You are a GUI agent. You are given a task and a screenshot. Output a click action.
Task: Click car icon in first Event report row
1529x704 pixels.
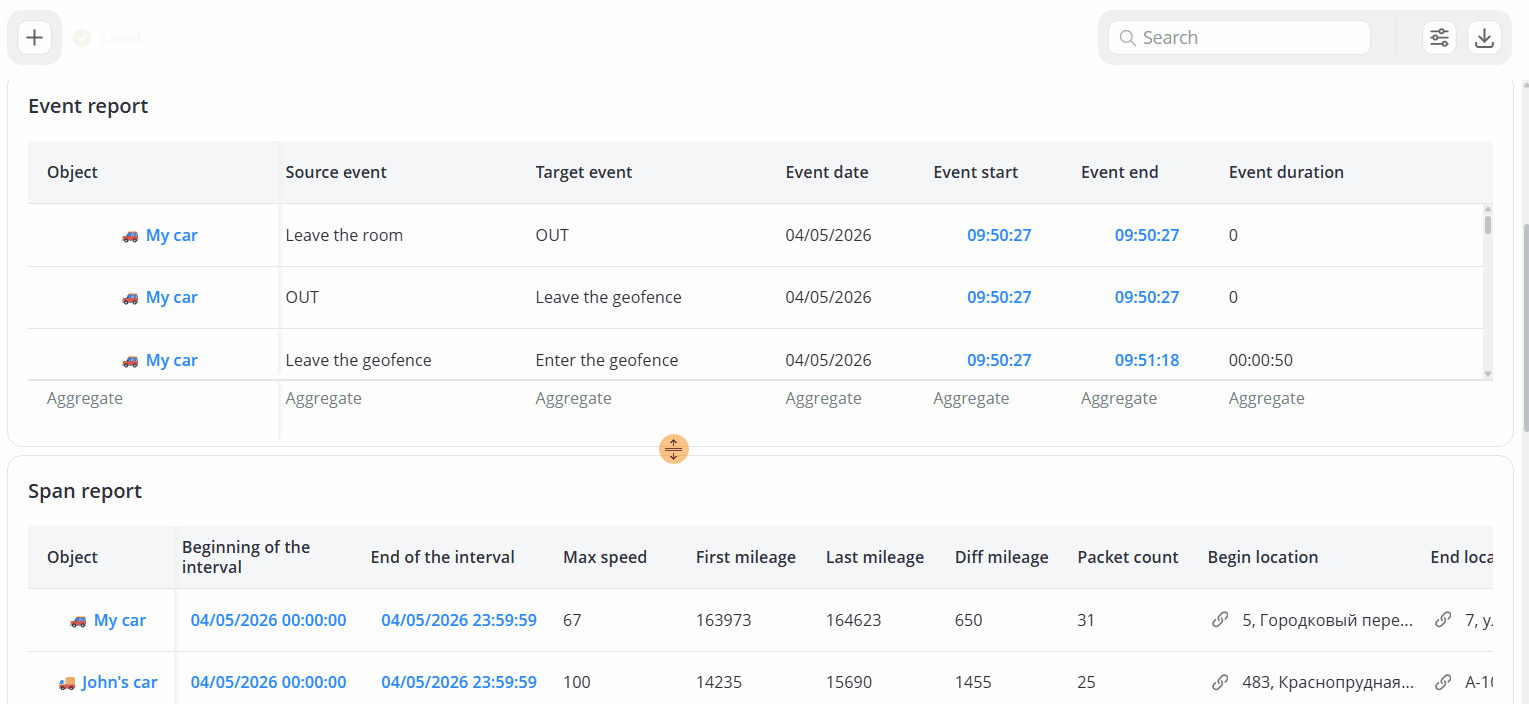coord(130,236)
